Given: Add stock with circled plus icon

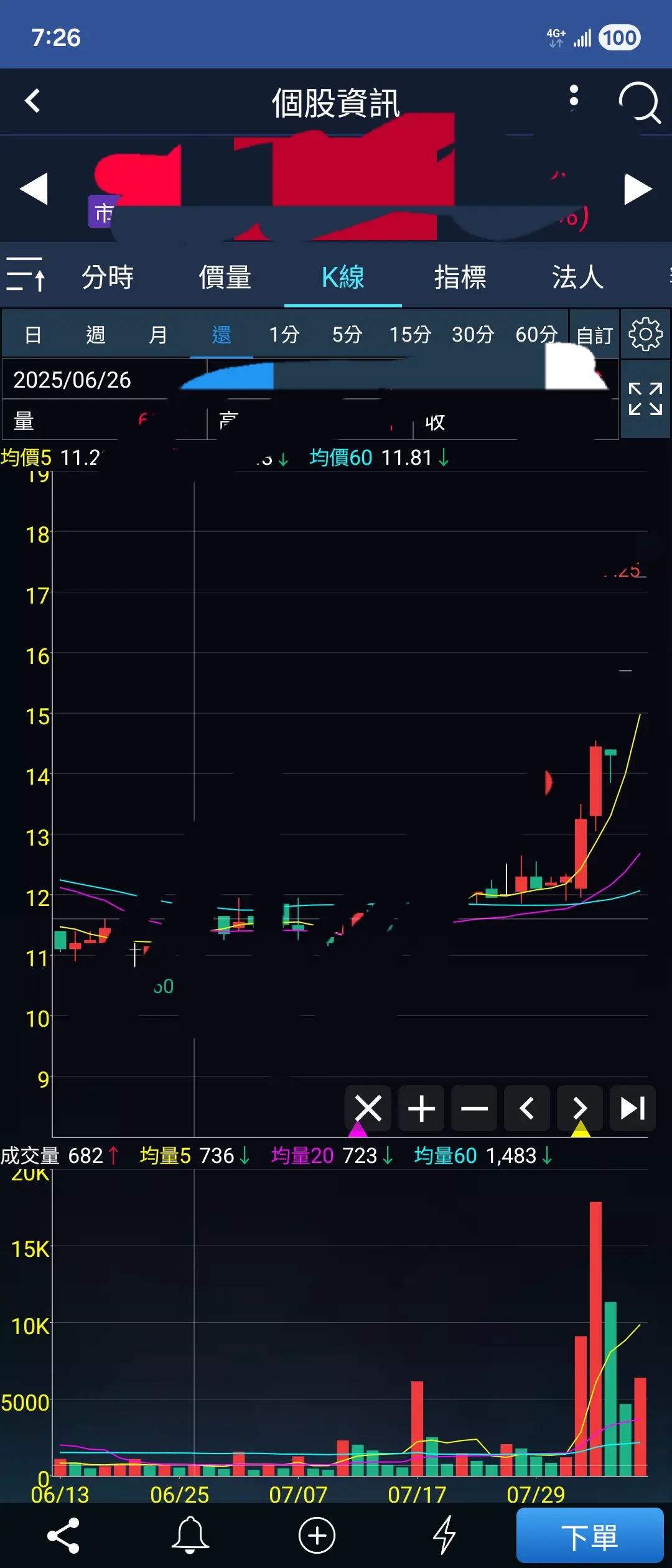Looking at the screenshot, I should (x=317, y=1536).
